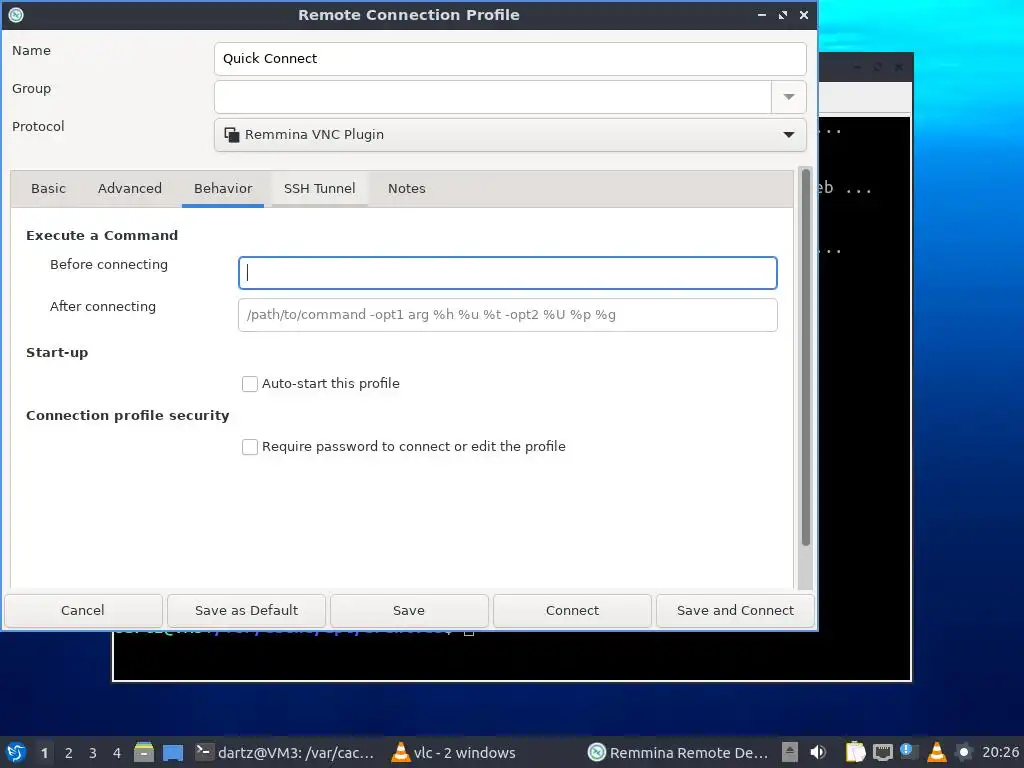Open the update notifier tray icon
Screen dimensions: 1024x768
[x=908, y=752]
